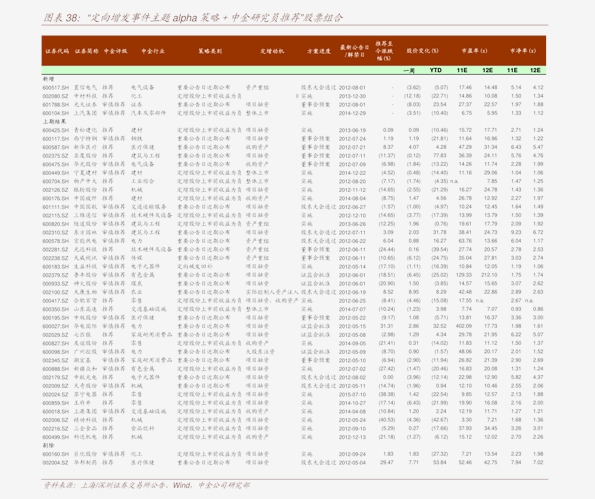Screen dimensions: 595x499
Task: Click code 002024.SZ
Action: click(x=56, y=395)
